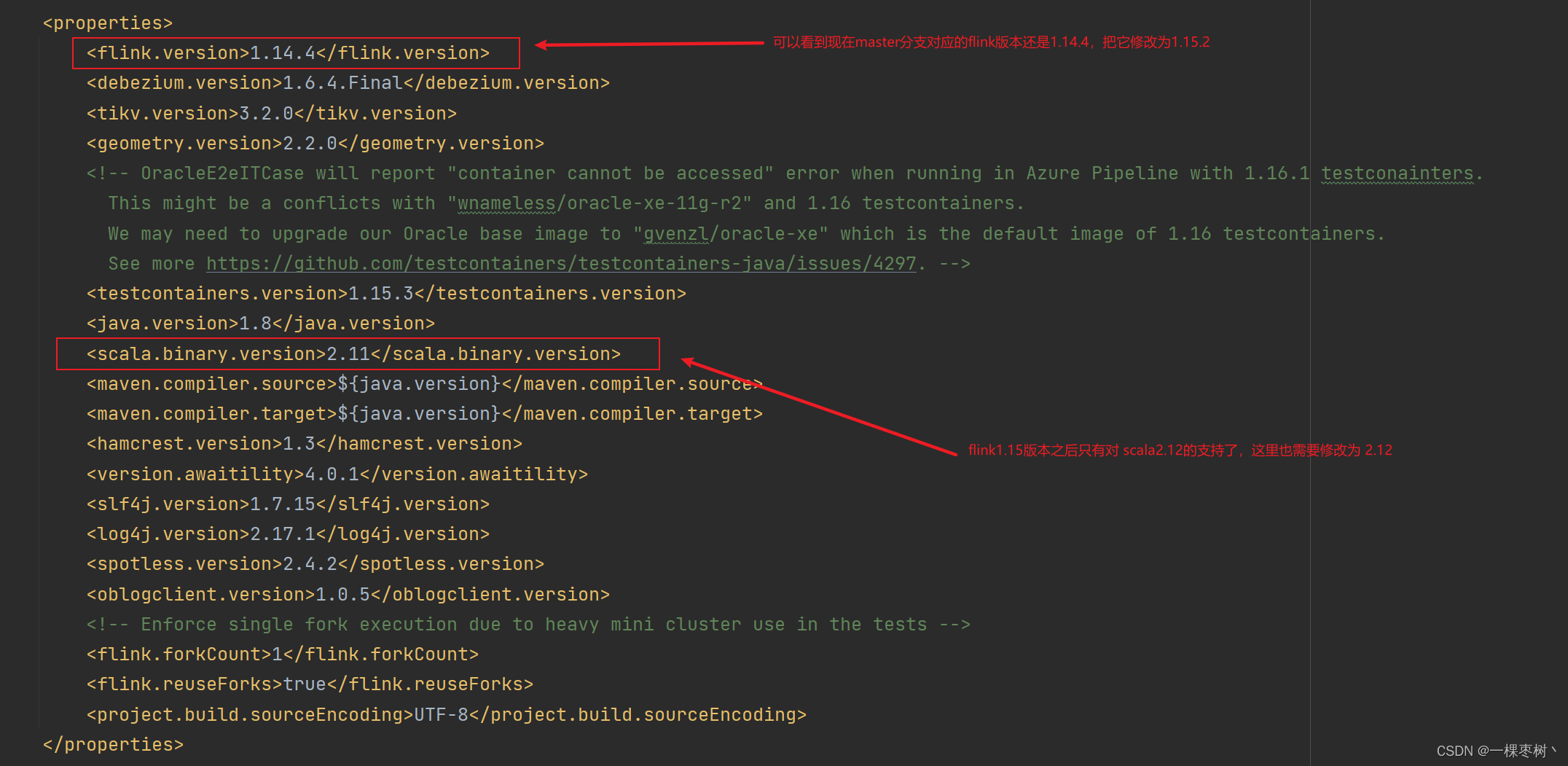This screenshot has width=1568, height=766.
Task: Click the java.version 1.8 line
Action: tap(261, 324)
